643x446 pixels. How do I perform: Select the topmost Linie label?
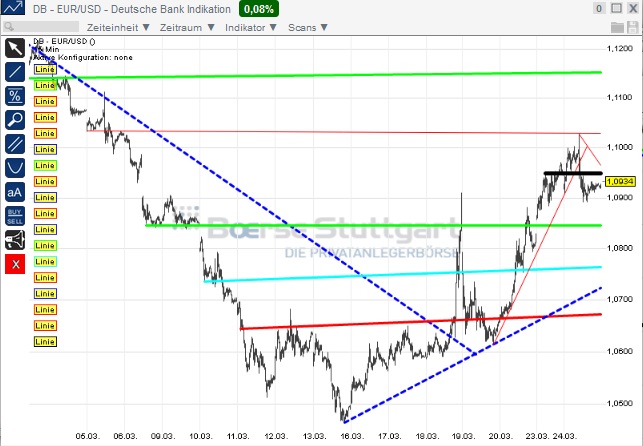pyautogui.click(x=45, y=69)
